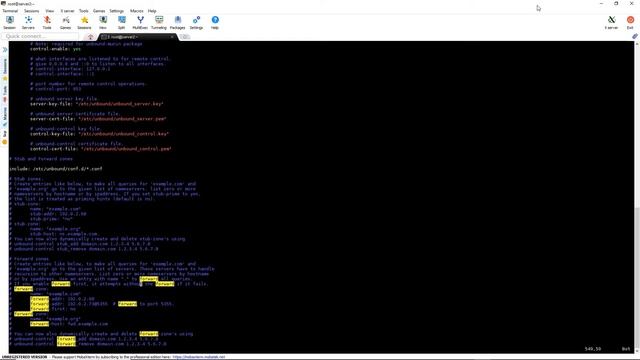
Task: Click the 'server-key-file' config line
Action: (x=96, y=104)
